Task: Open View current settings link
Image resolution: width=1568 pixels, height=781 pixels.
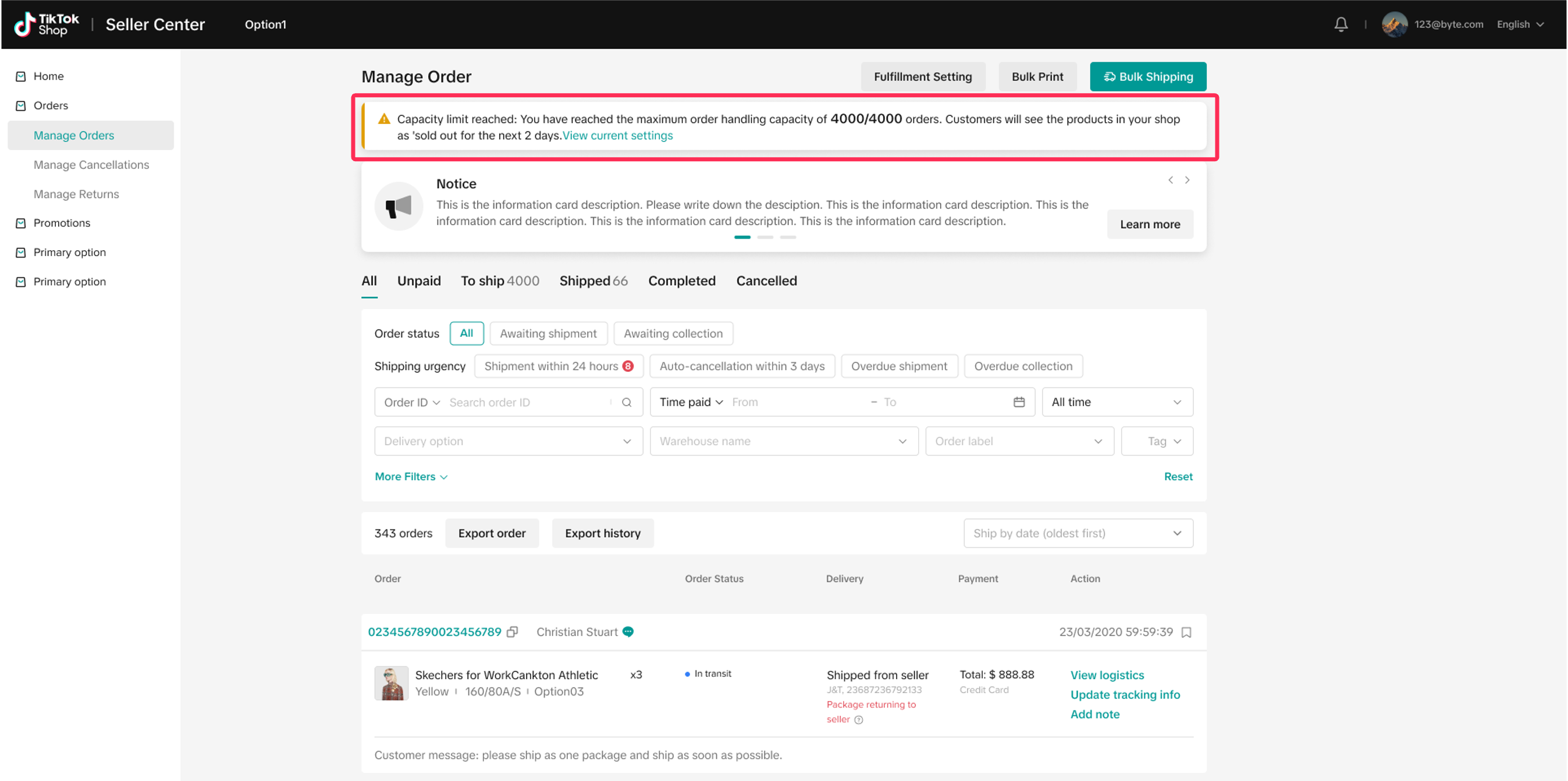Action: click(x=617, y=135)
